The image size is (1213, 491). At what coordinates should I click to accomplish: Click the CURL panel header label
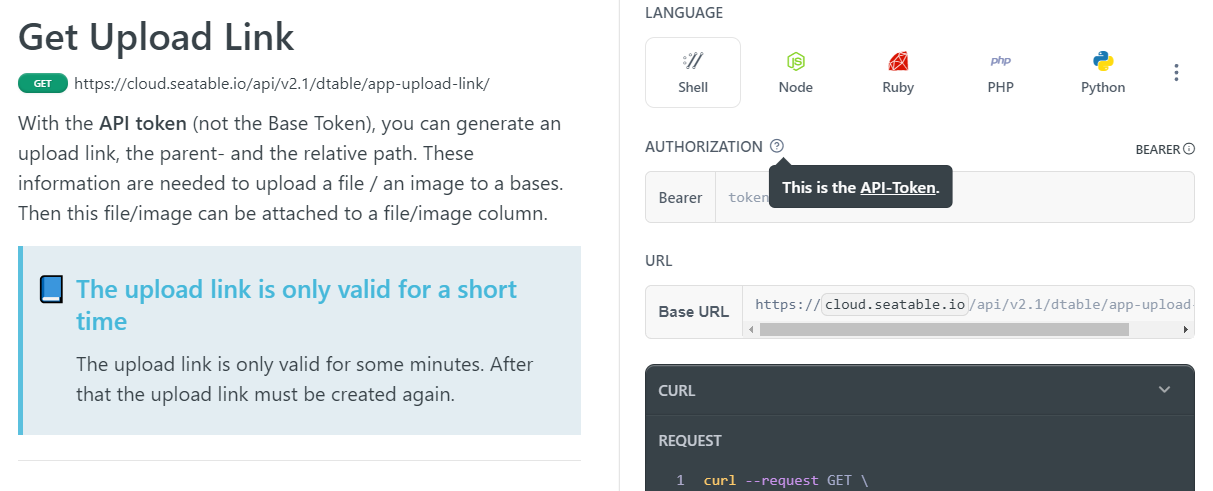click(677, 390)
